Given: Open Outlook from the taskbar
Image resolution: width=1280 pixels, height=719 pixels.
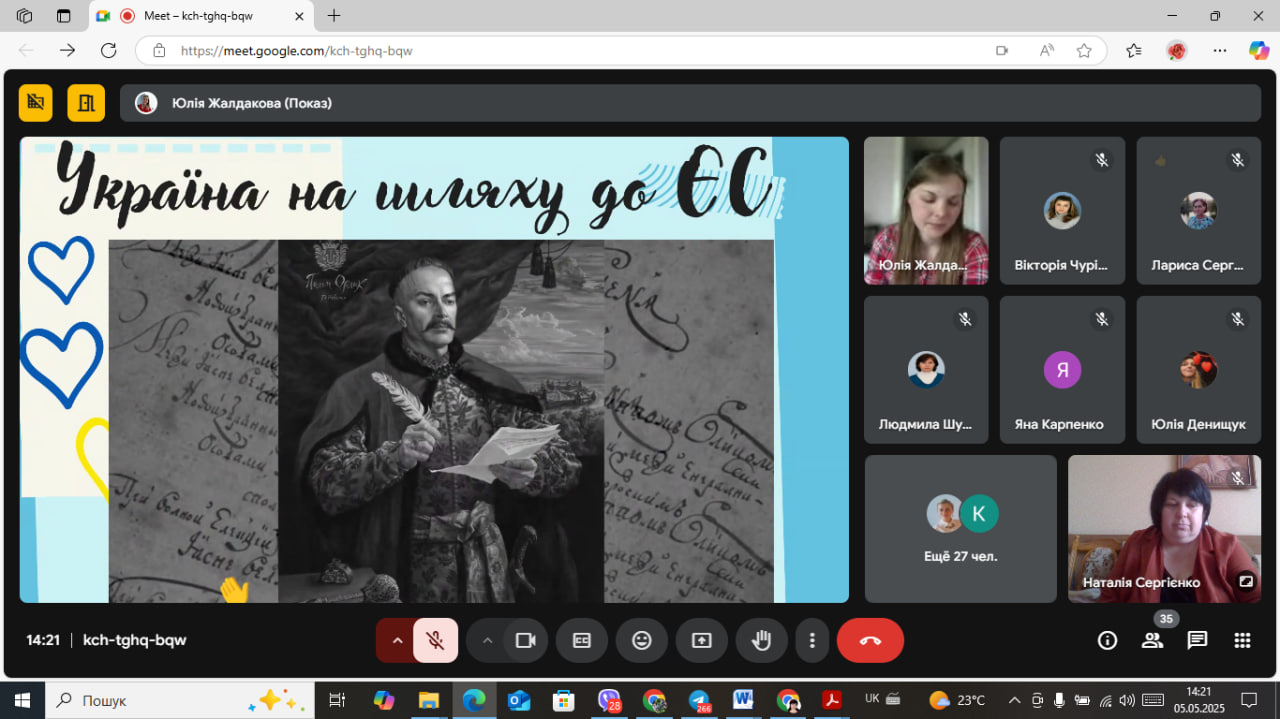Looking at the screenshot, I should pyautogui.click(x=518, y=700).
